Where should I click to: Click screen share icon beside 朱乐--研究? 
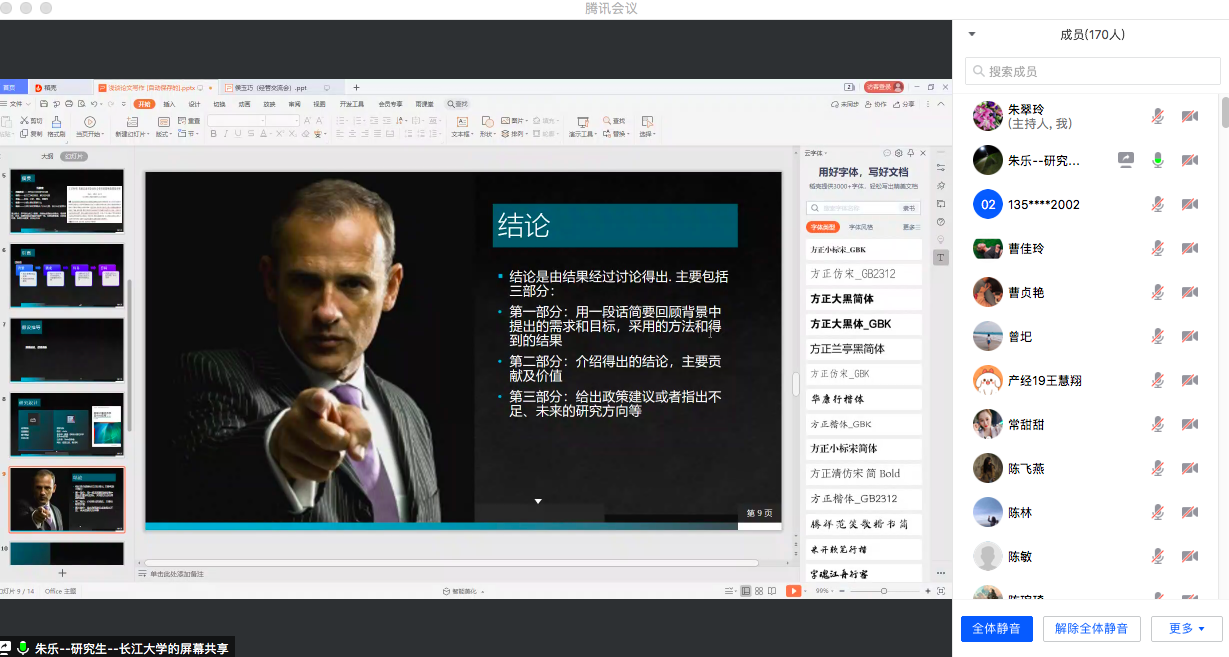point(1126,160)
